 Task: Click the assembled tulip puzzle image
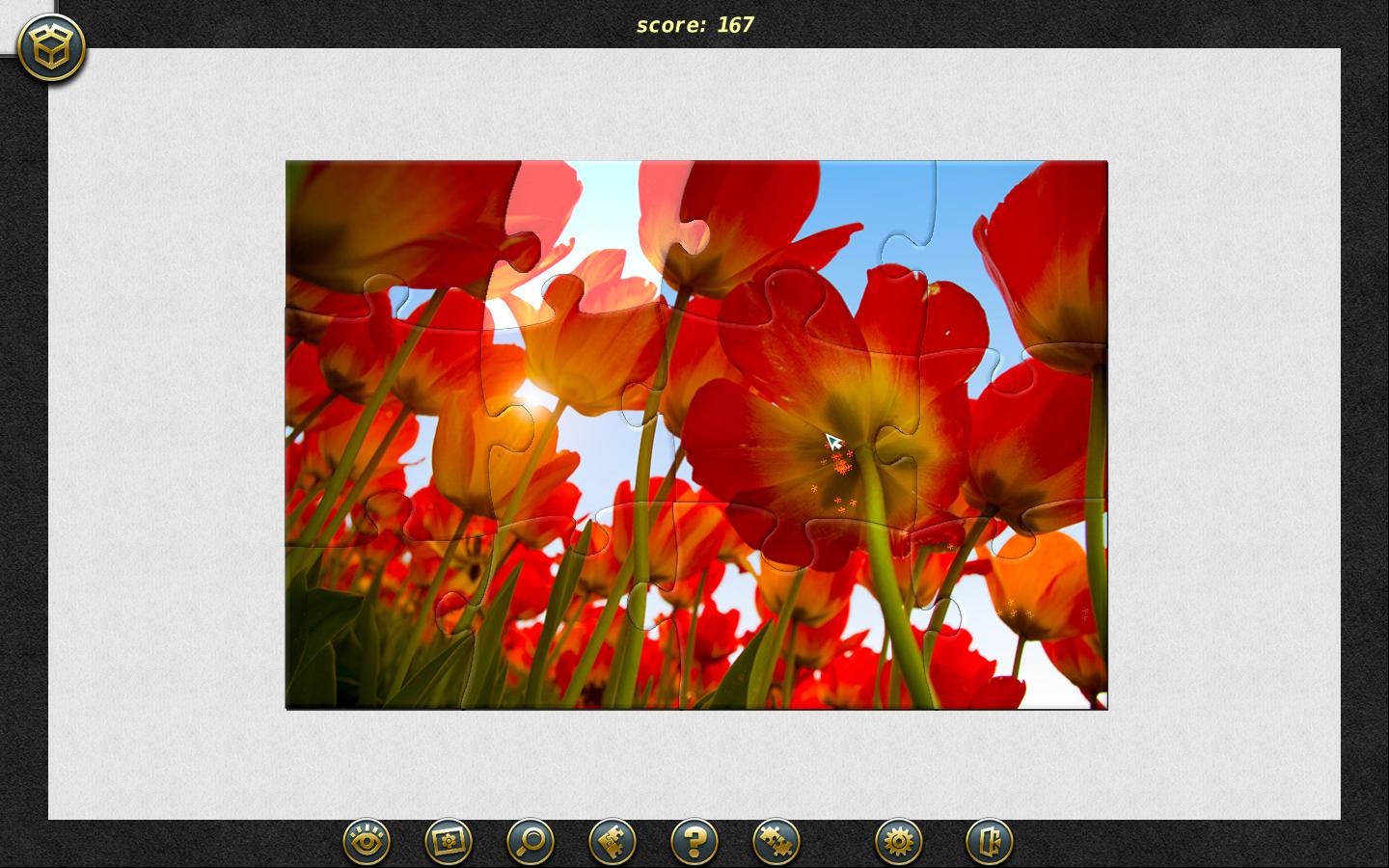(696, 435)
